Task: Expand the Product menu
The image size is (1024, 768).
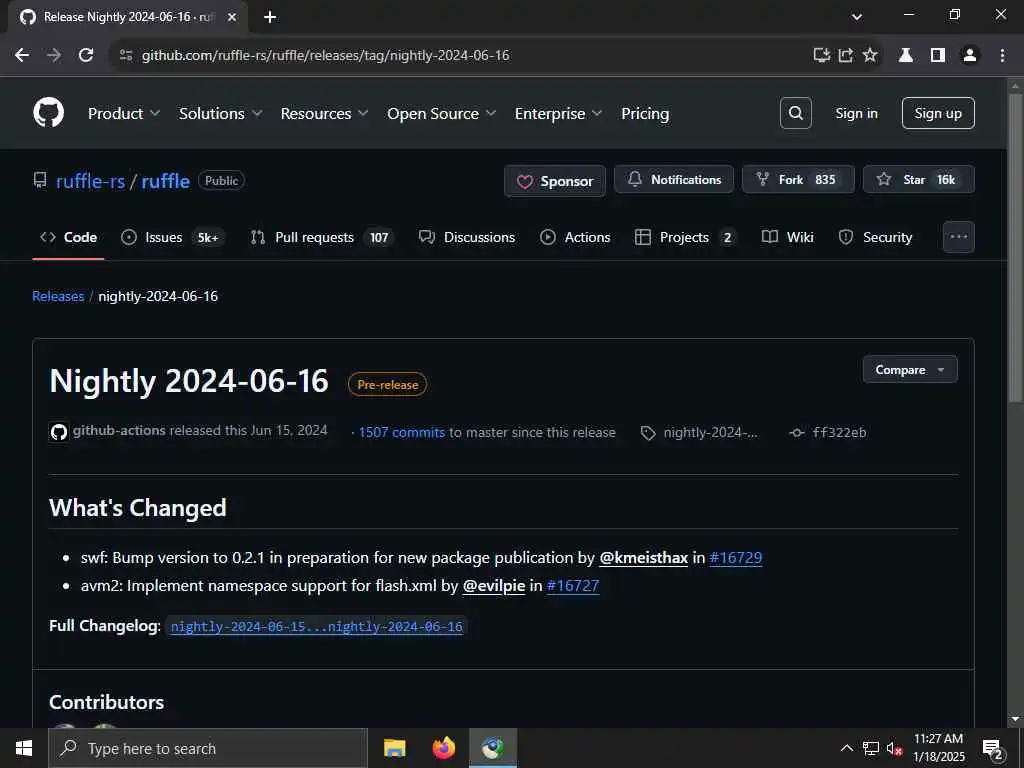Action: coord(123,114)
